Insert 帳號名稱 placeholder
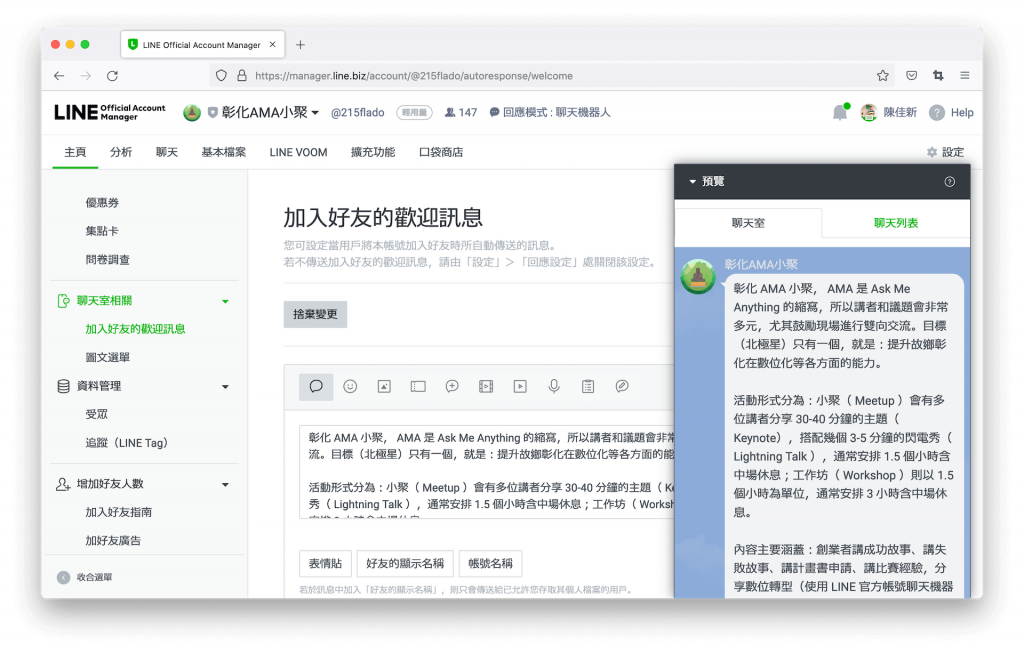 [490, 564]
